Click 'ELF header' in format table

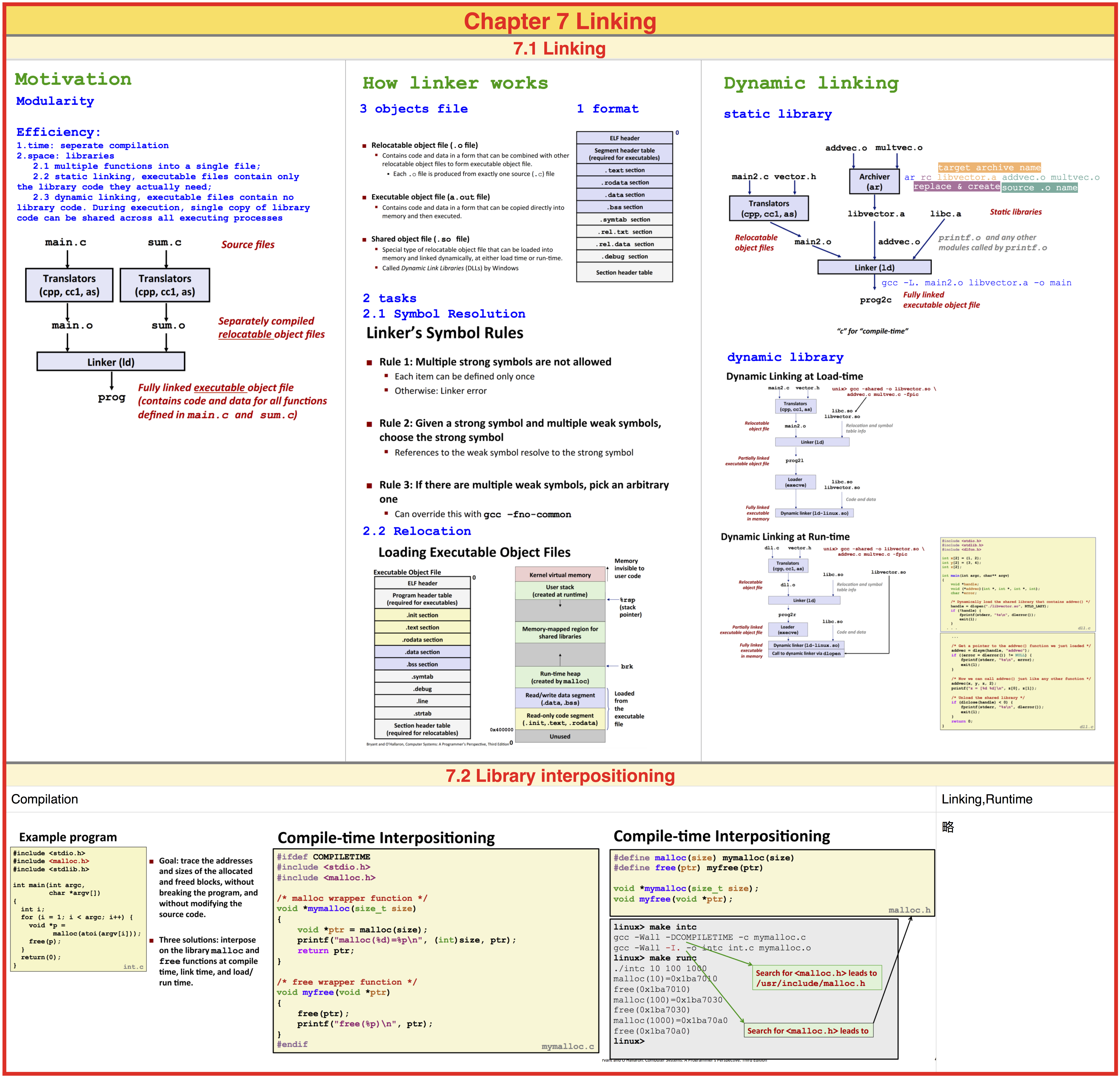point(625,138)
